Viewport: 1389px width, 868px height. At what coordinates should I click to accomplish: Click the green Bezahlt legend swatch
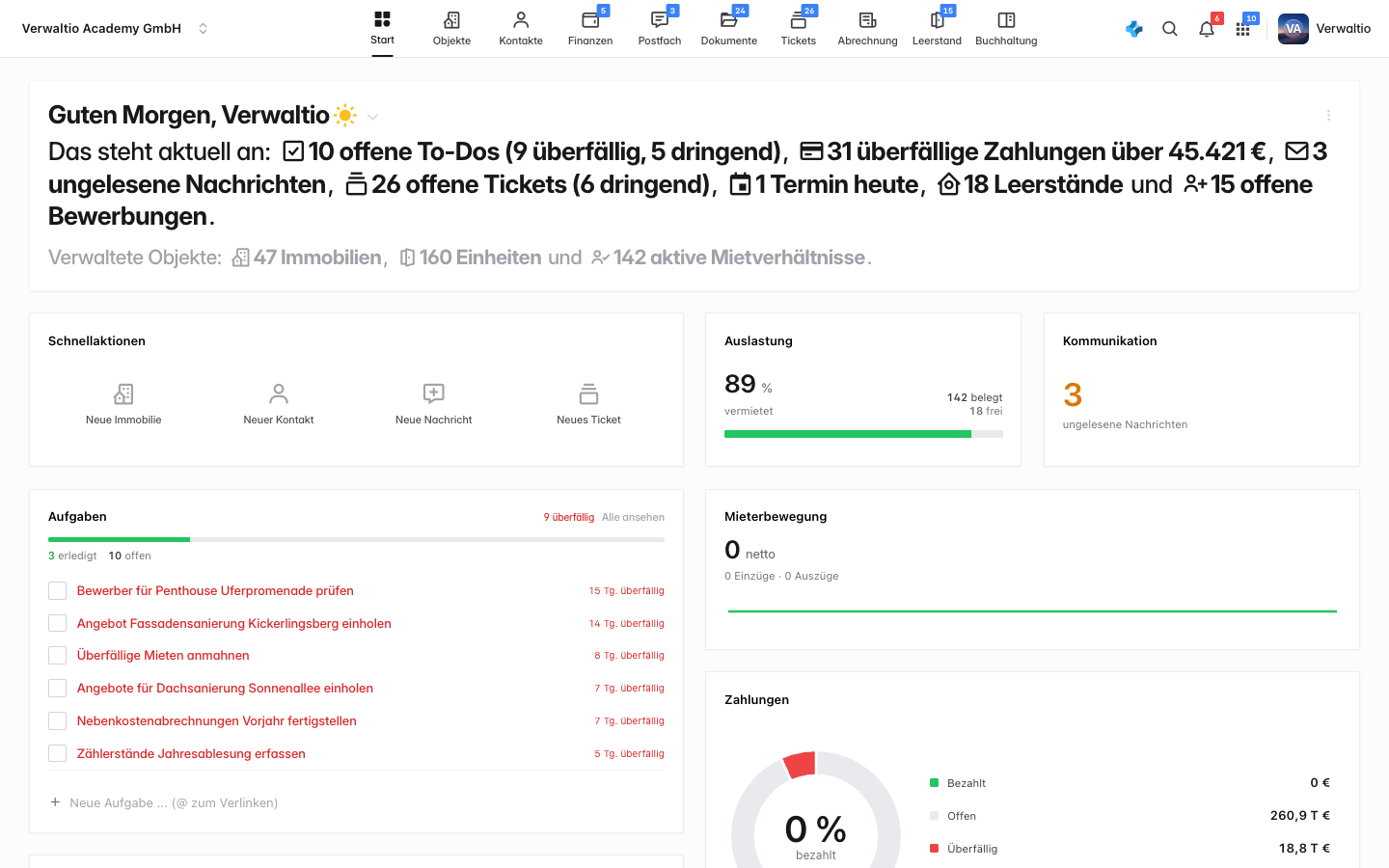(934, 783)
